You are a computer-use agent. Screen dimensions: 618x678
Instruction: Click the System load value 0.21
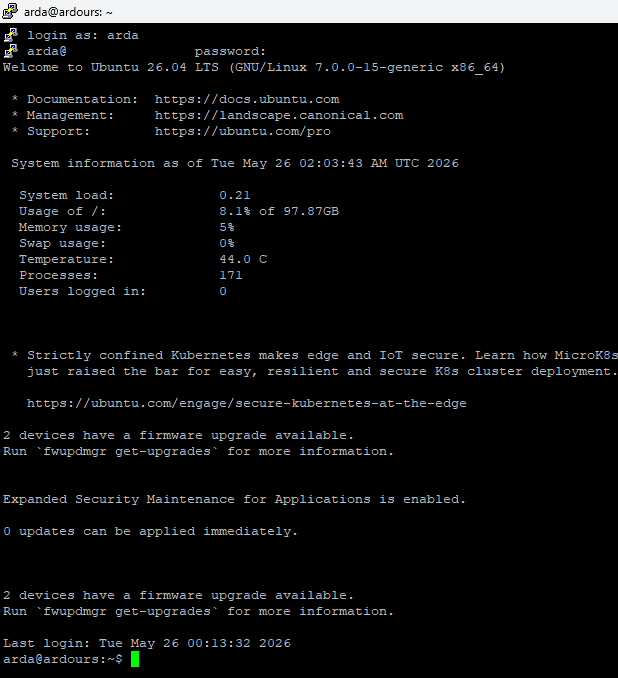point(234,195)
